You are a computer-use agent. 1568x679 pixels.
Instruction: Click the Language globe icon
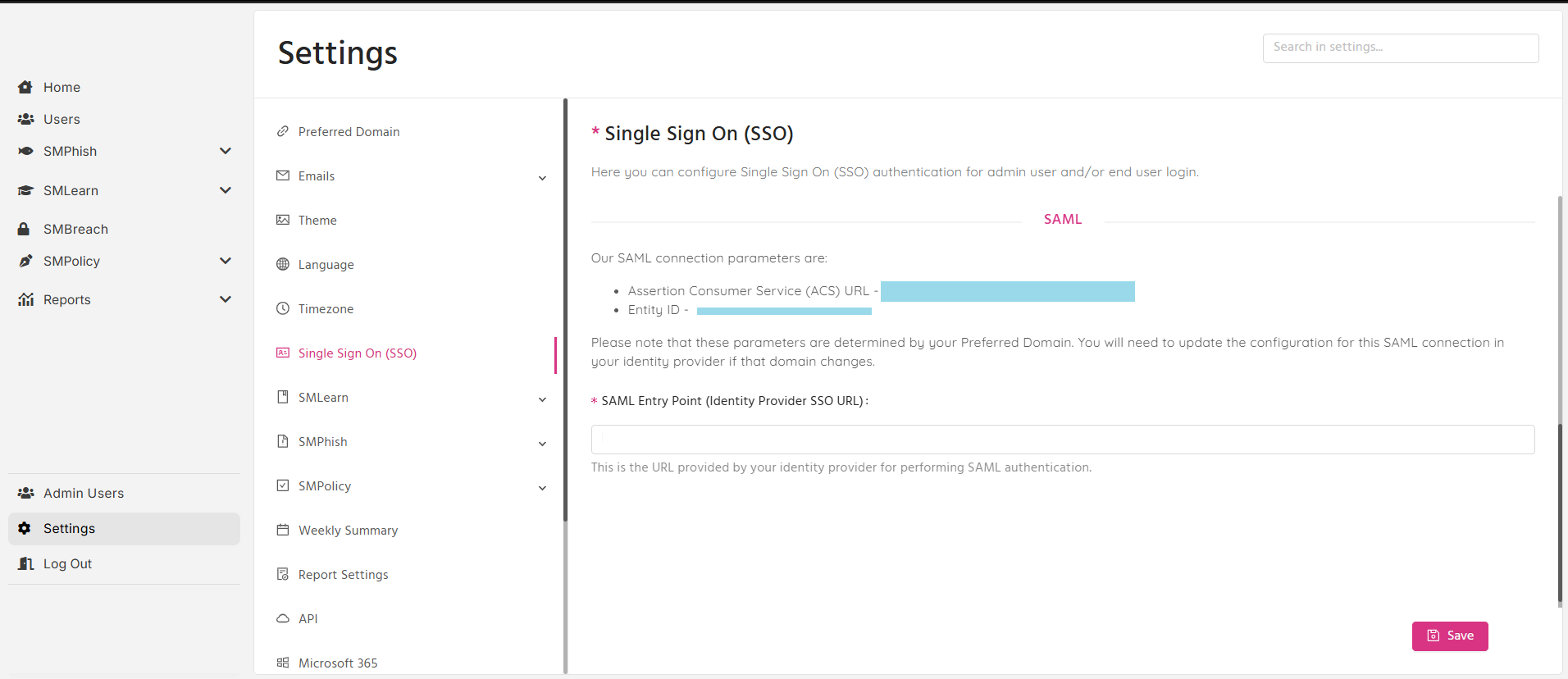(283, 264)
